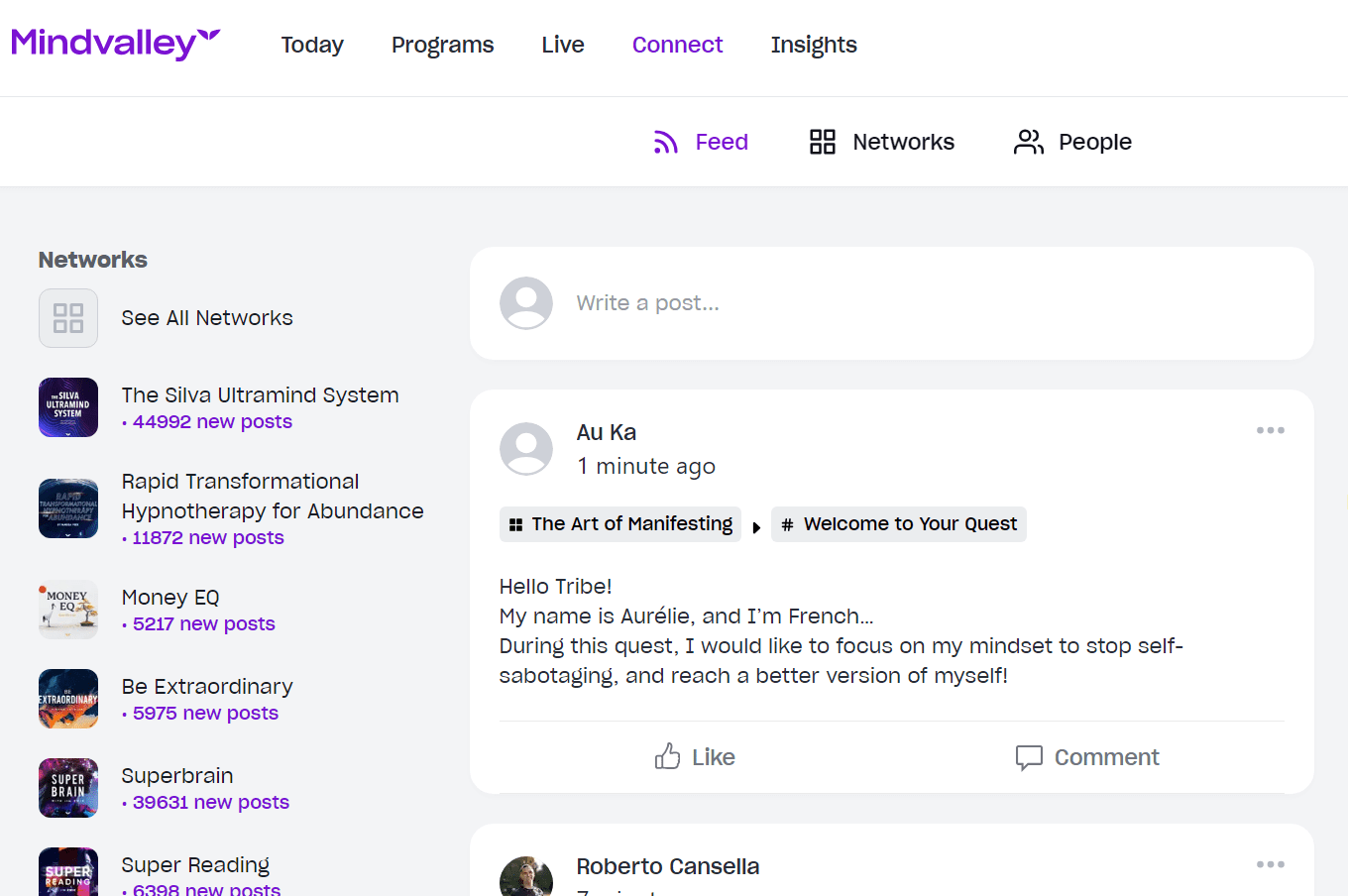Open The Silva Ultramind System thumbnail
The image size is (1348, 896).
(x=68, y=407)
